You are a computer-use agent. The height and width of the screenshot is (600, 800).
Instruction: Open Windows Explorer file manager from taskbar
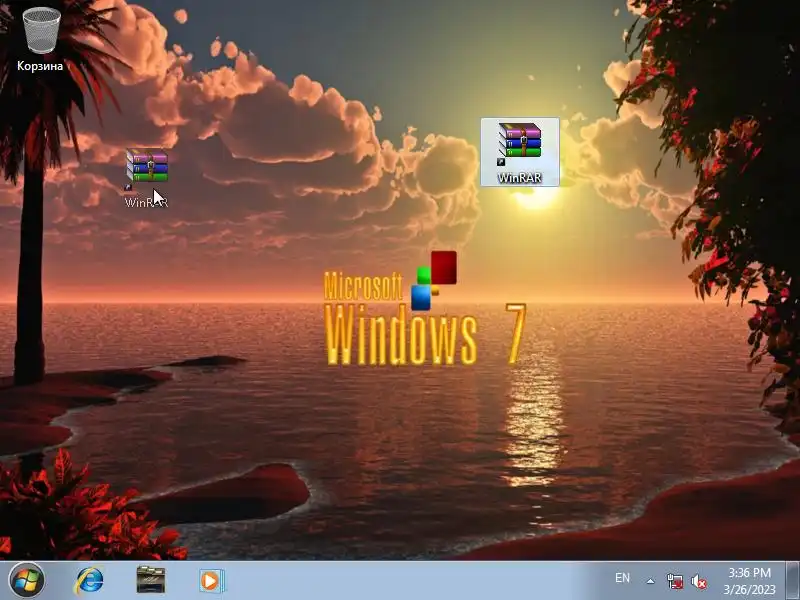151,581
